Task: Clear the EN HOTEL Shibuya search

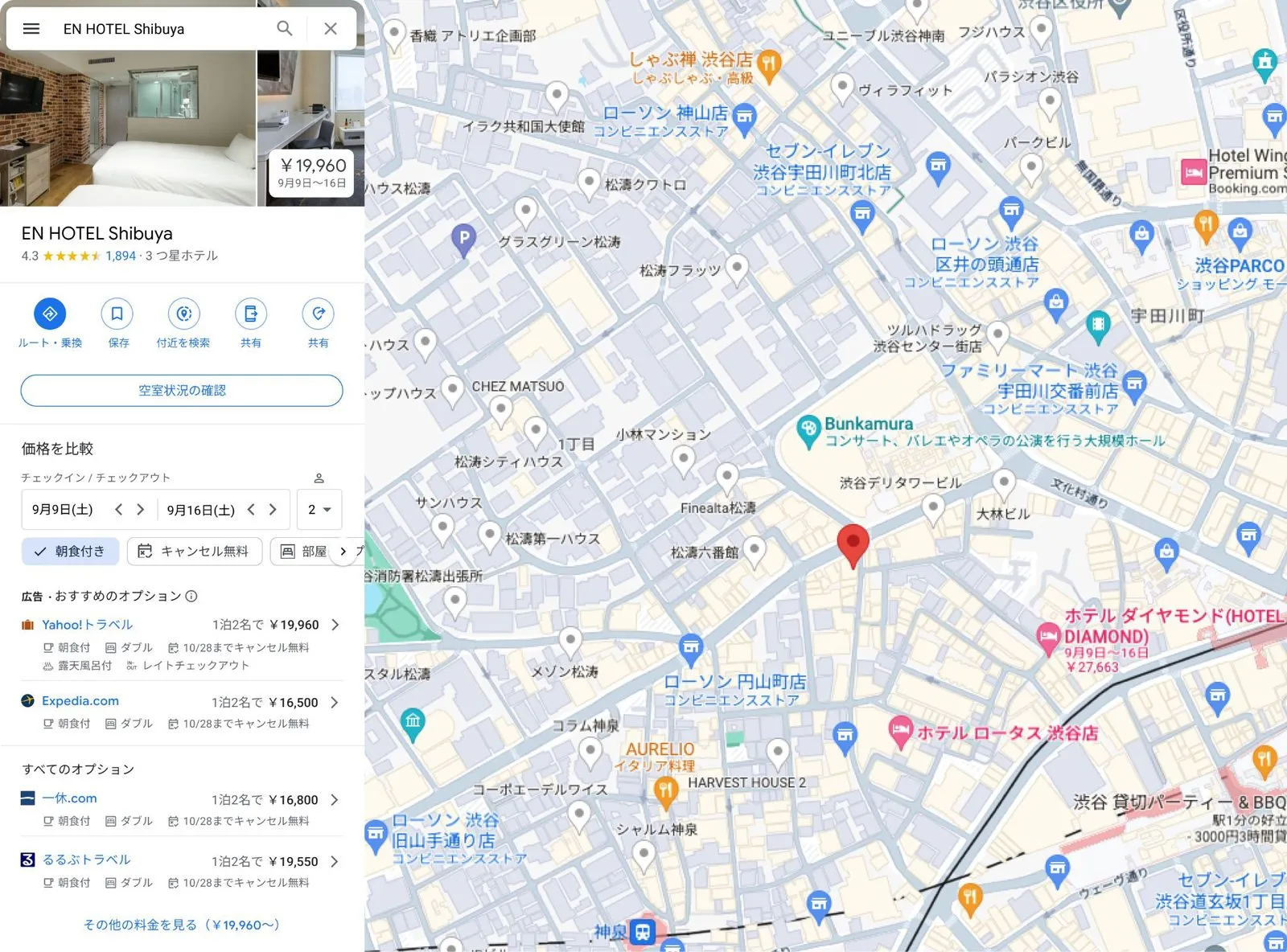Action: click(331, 29)
